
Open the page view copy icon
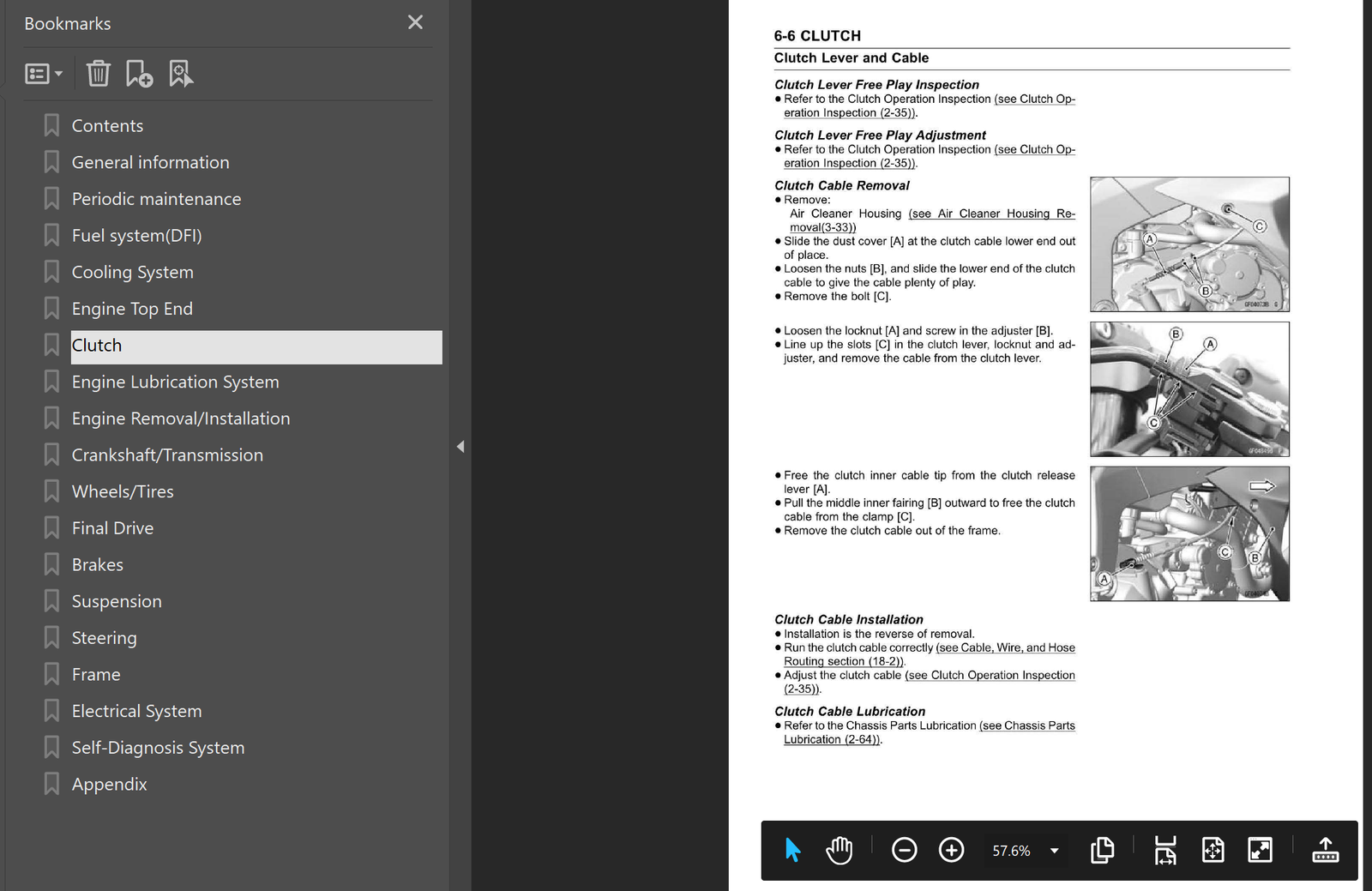[1103, 850]
